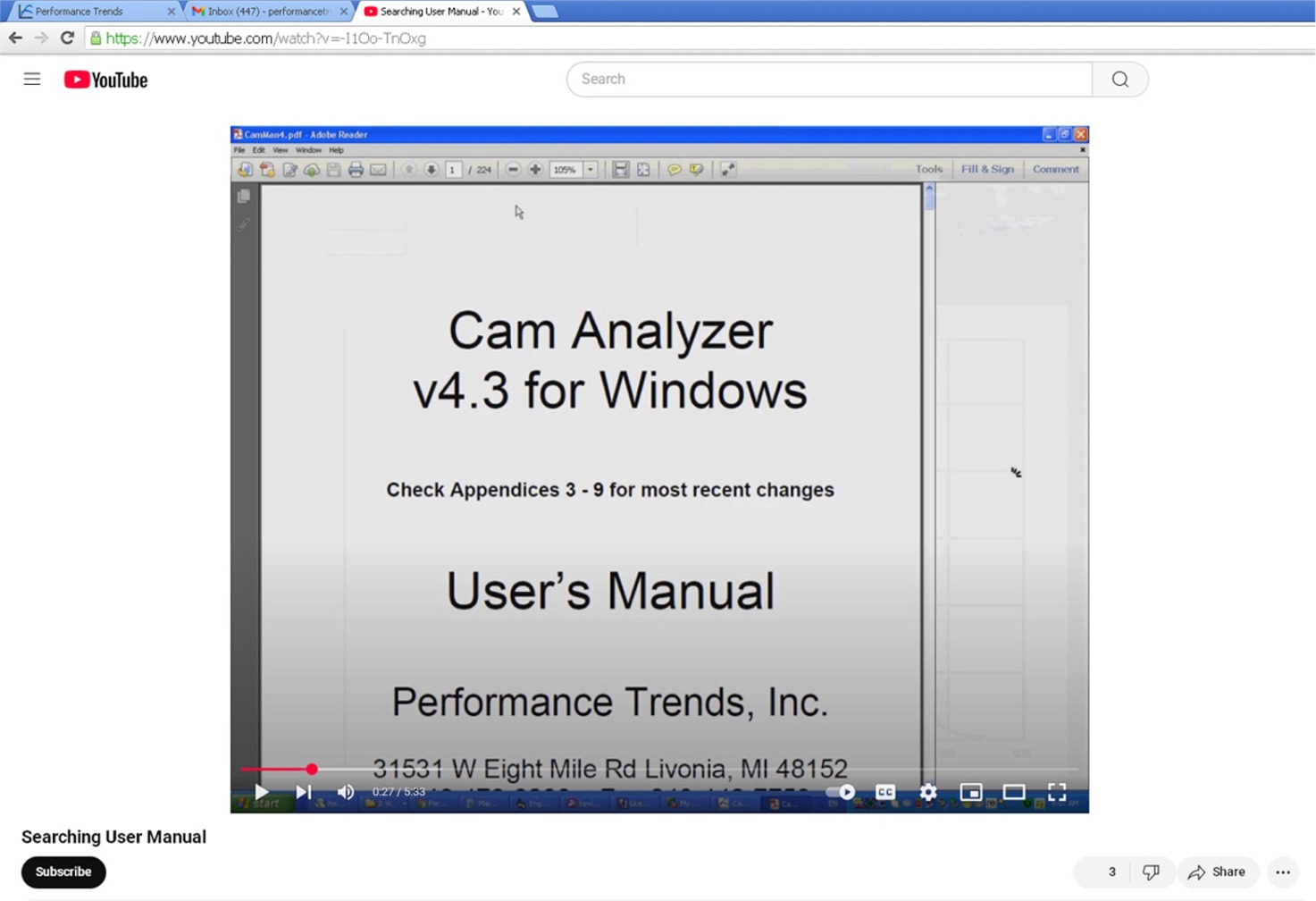Open the Fill & Sign pane
This screenshot has height=901, width=1316.
point(987,169)
